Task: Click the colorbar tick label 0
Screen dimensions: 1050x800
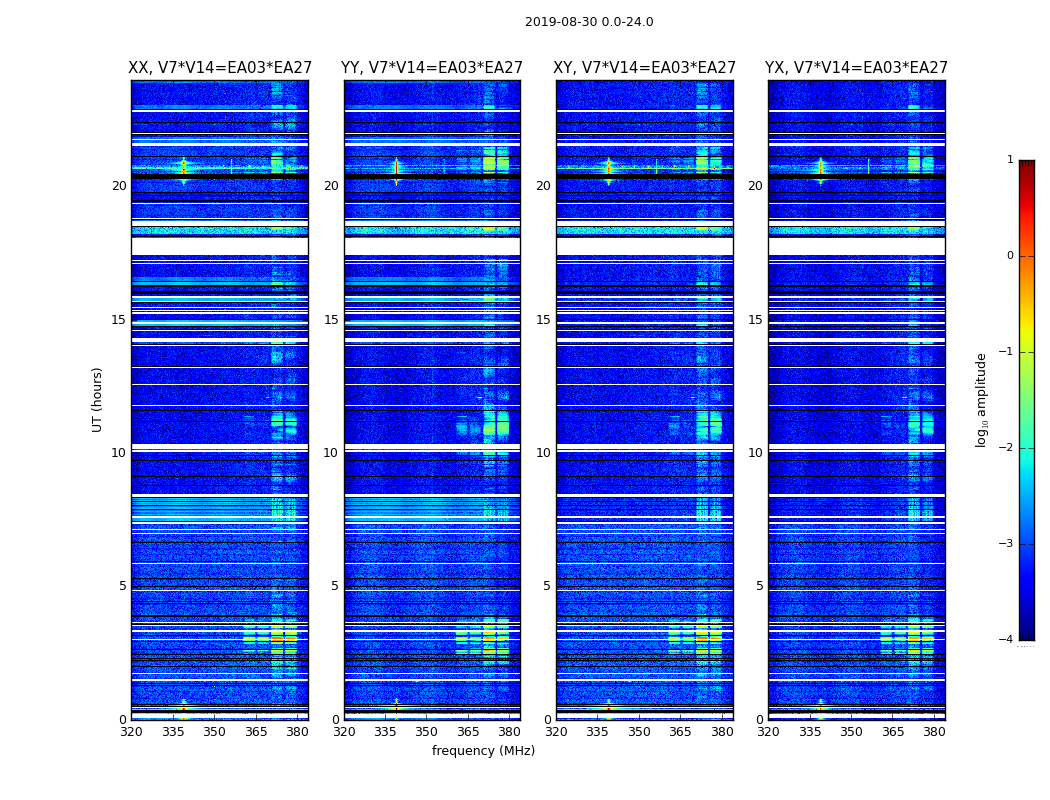Action: tap(1009, 256)
